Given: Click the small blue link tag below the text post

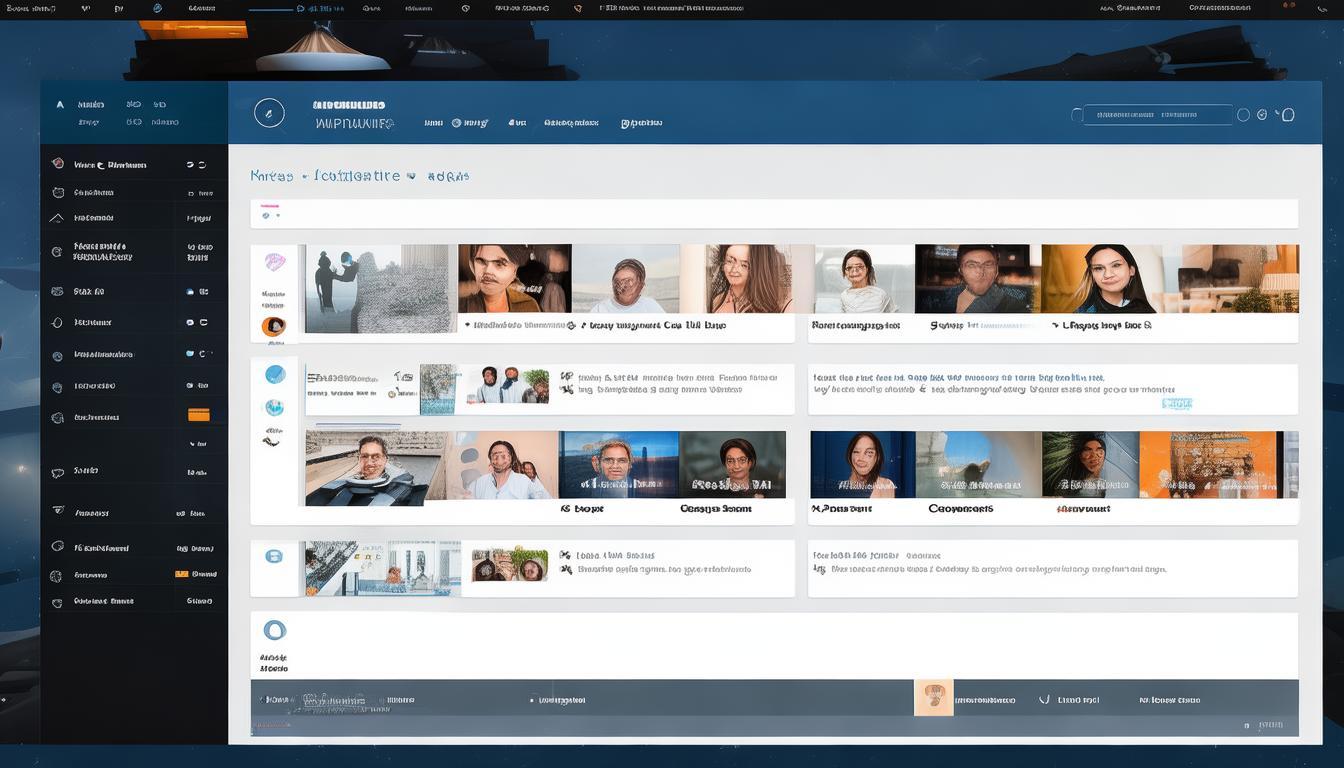Looking at the screenshot, I should [1176, 403].
